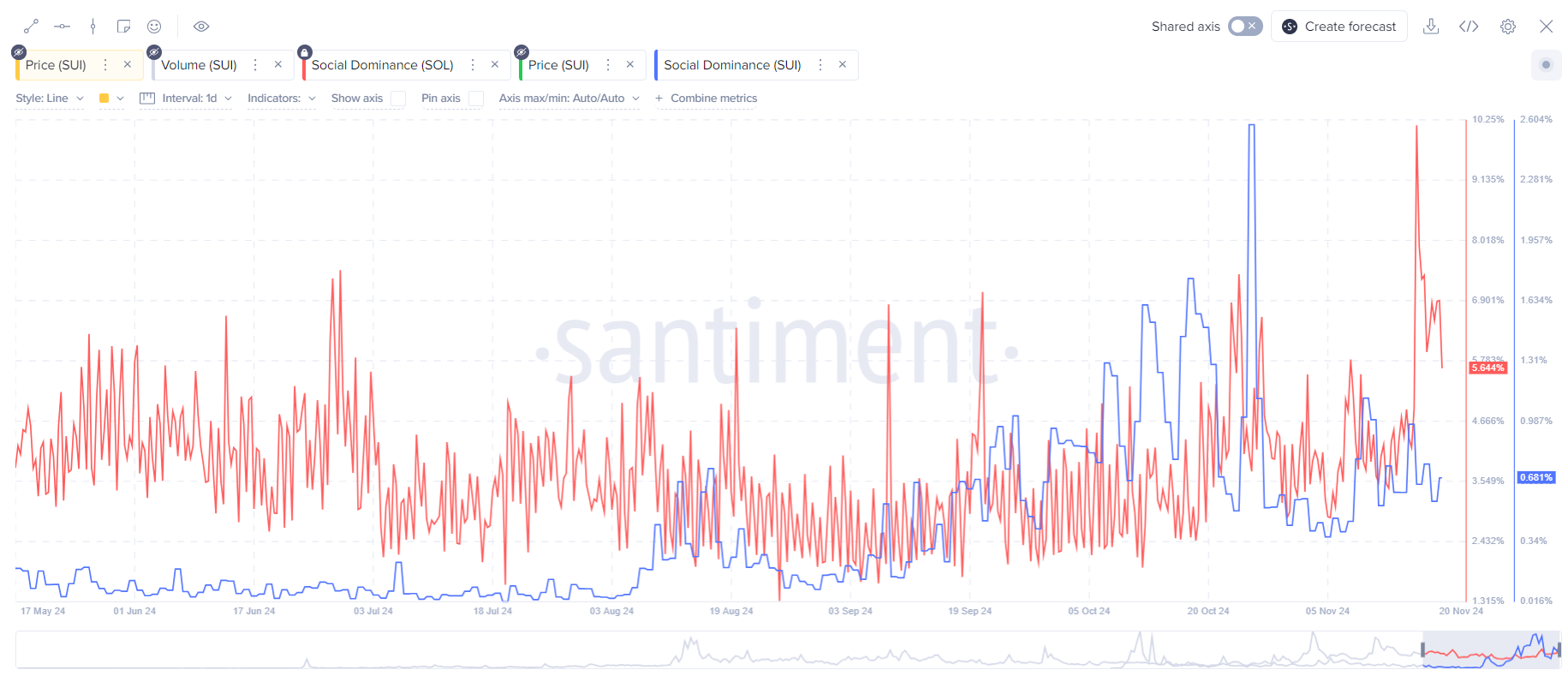Grab the left handle of minimap range

coord(1423,650)
